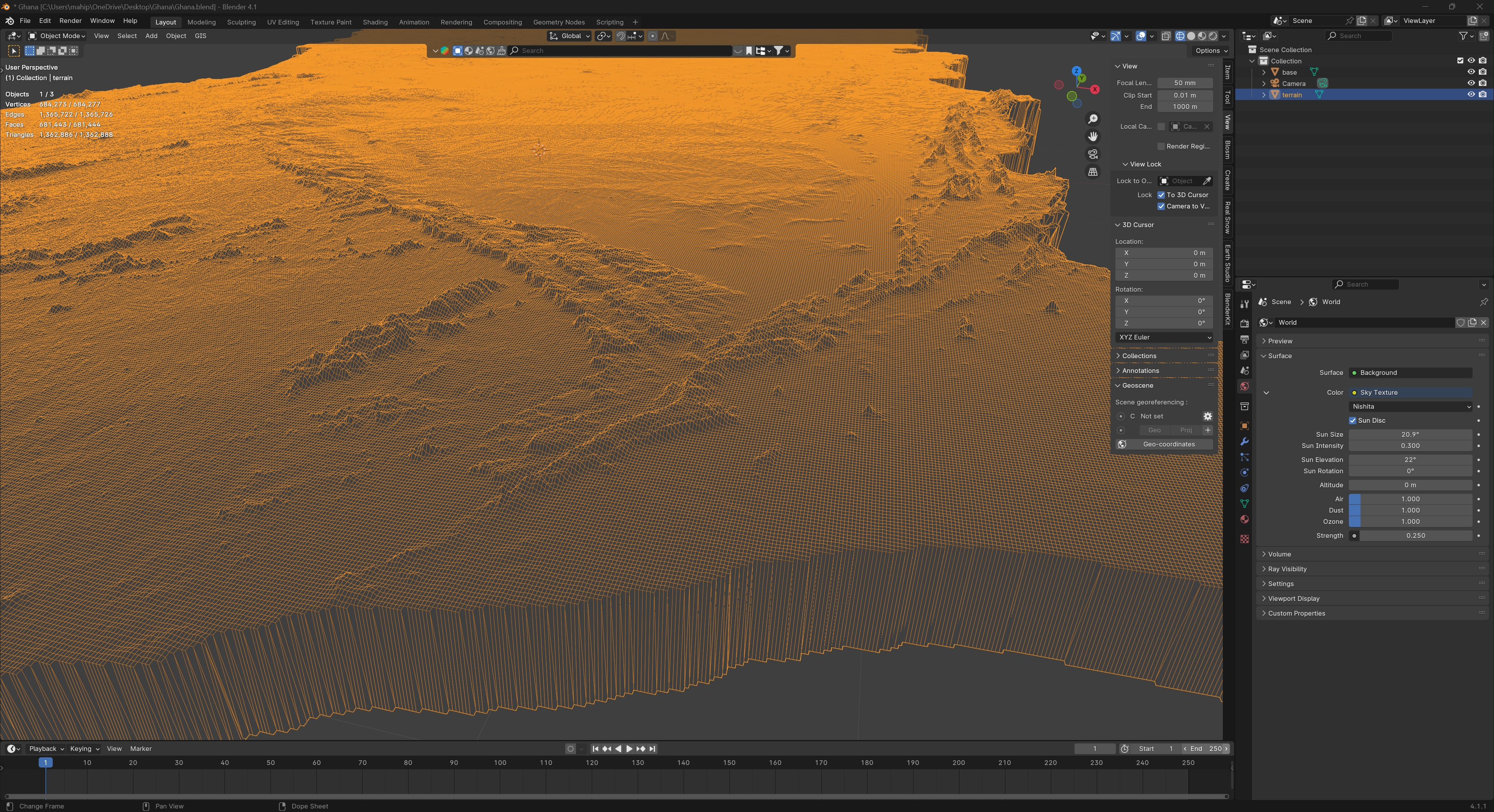1494x812 pixels.
Task: Open the Object Mode dropdown
Action: click(x=57, y=36)
